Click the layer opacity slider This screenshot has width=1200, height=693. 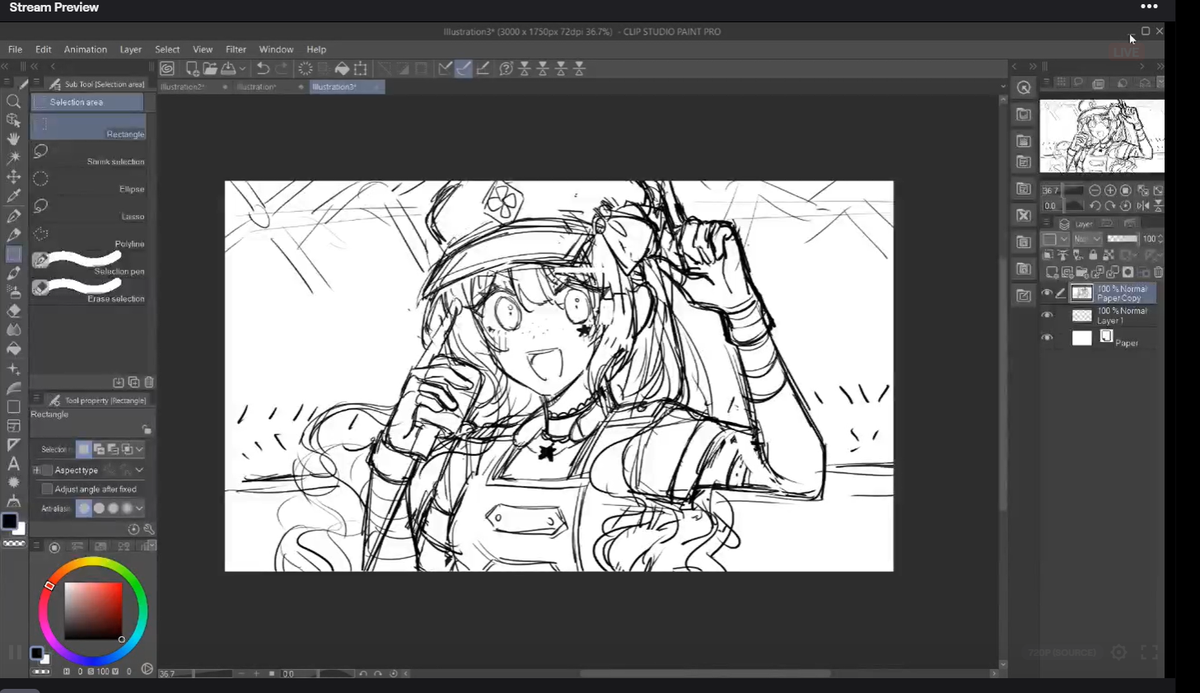(1122, 239)
